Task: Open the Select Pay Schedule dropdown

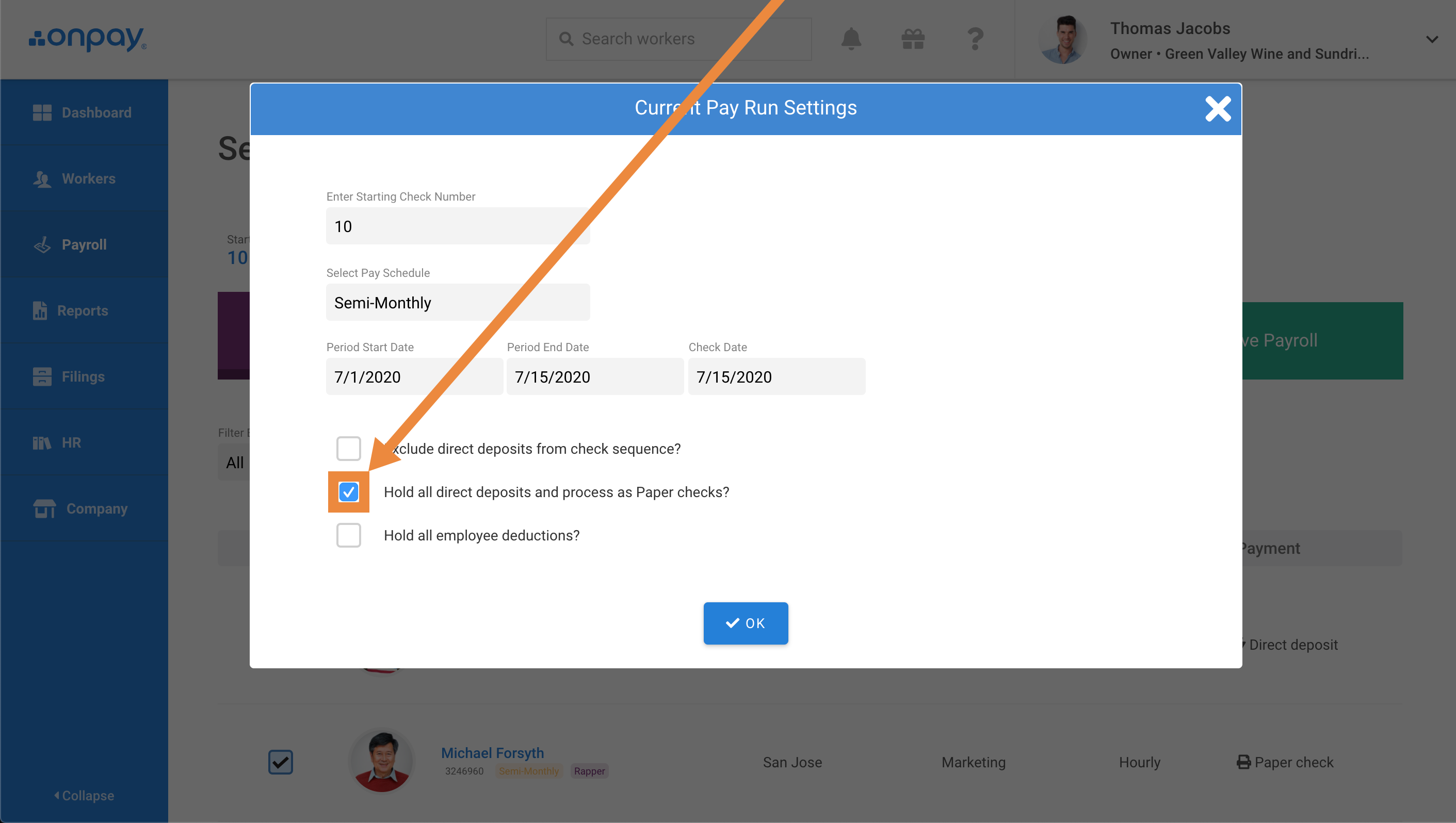Action: pos(458,302)
